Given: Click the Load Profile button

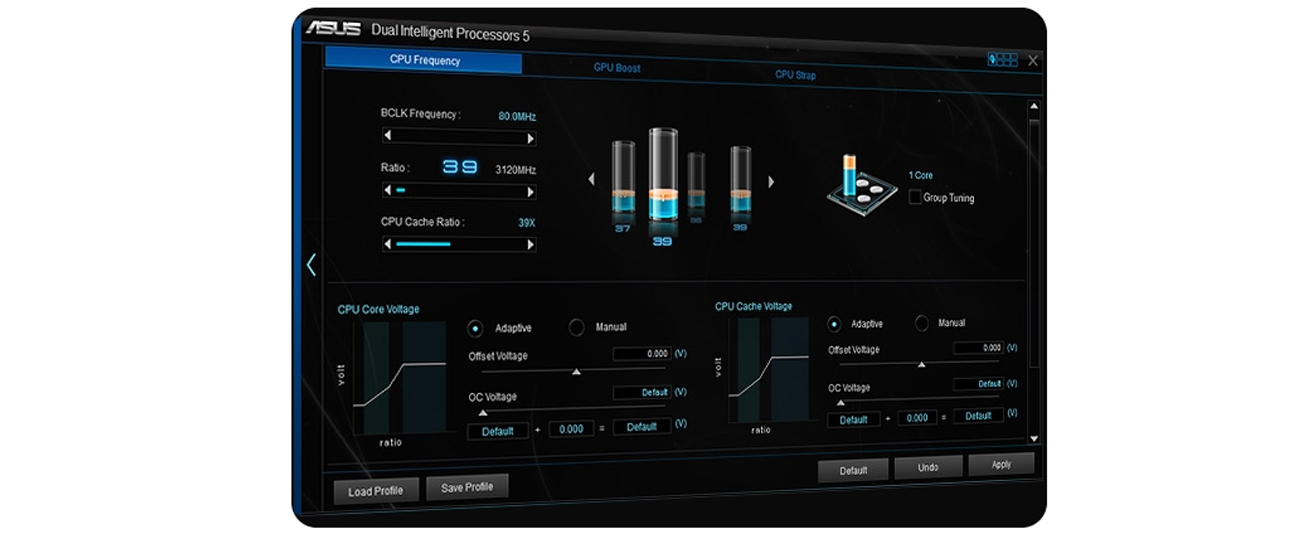Looking at the screenshot, I should [376, 491].
